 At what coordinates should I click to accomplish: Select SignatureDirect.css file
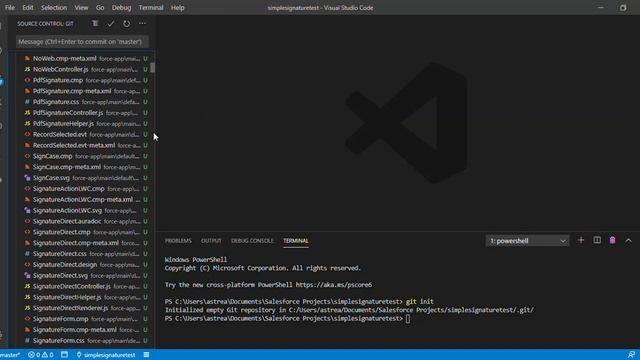point(82,254)
